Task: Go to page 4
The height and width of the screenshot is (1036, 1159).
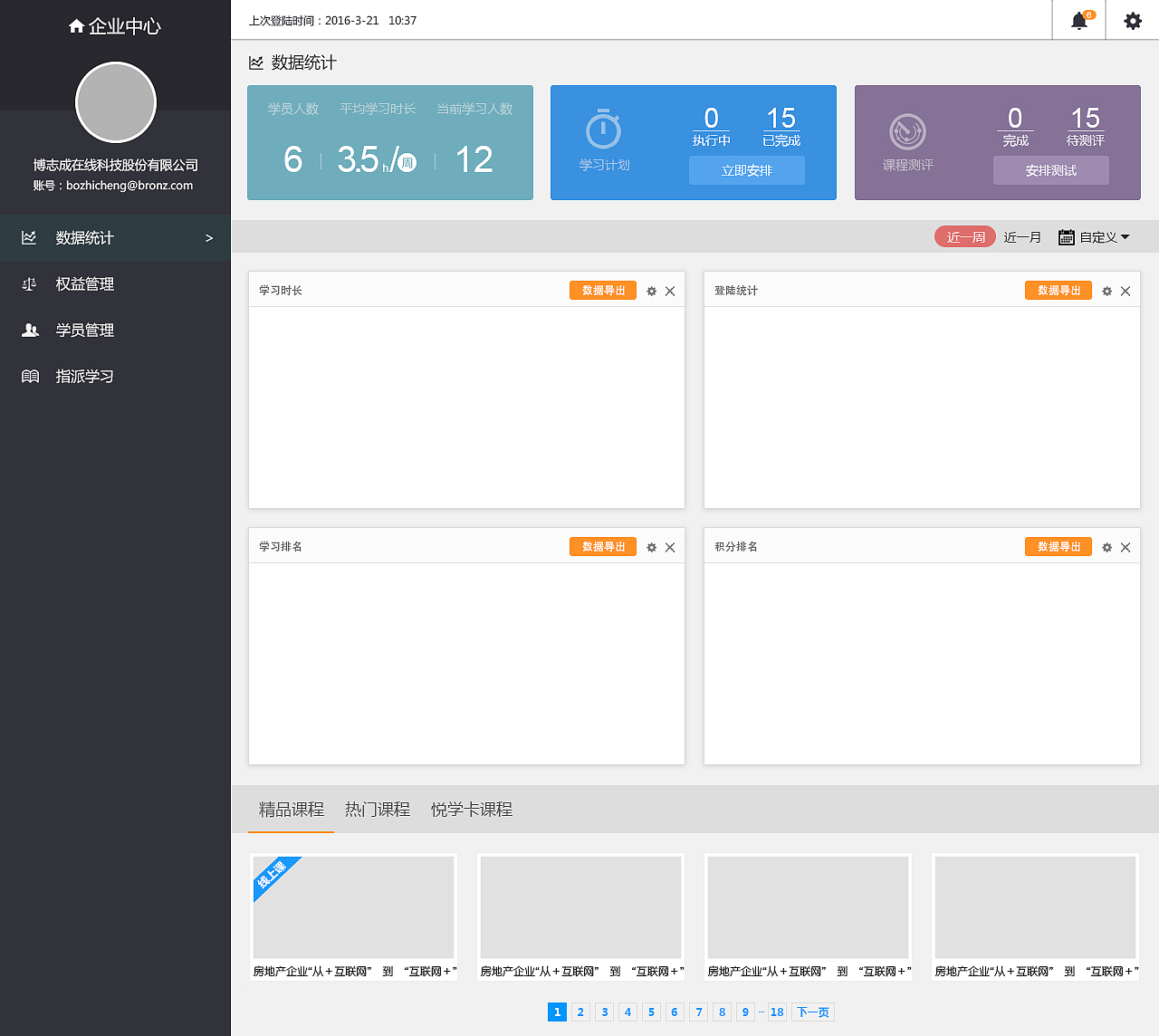Action: pos(627,1012)
